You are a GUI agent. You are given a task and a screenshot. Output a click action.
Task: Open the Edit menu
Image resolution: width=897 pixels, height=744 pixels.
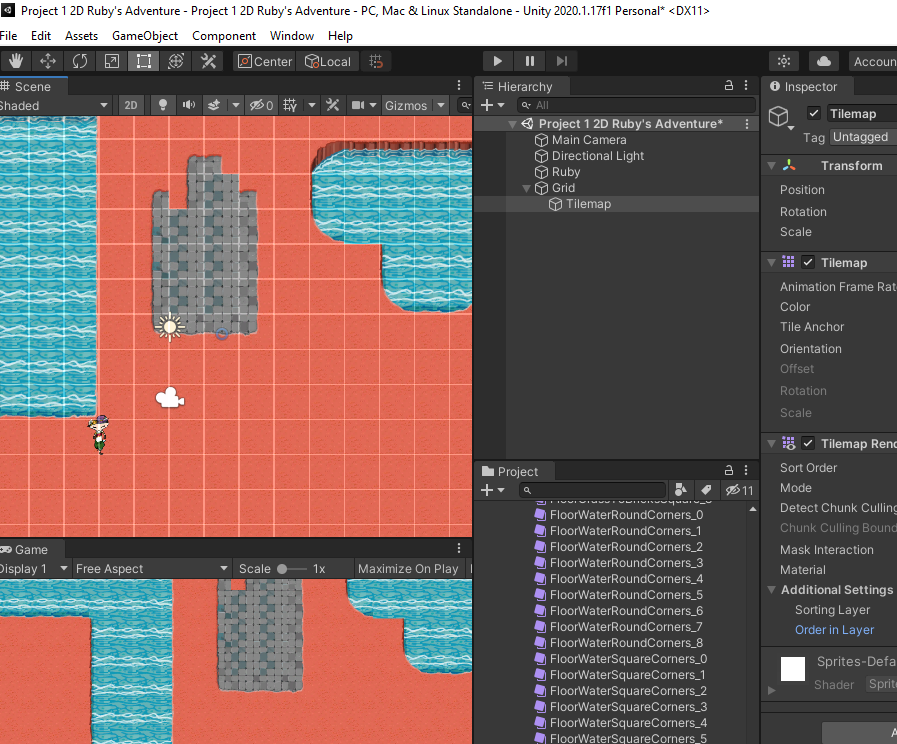pos(41,35)
